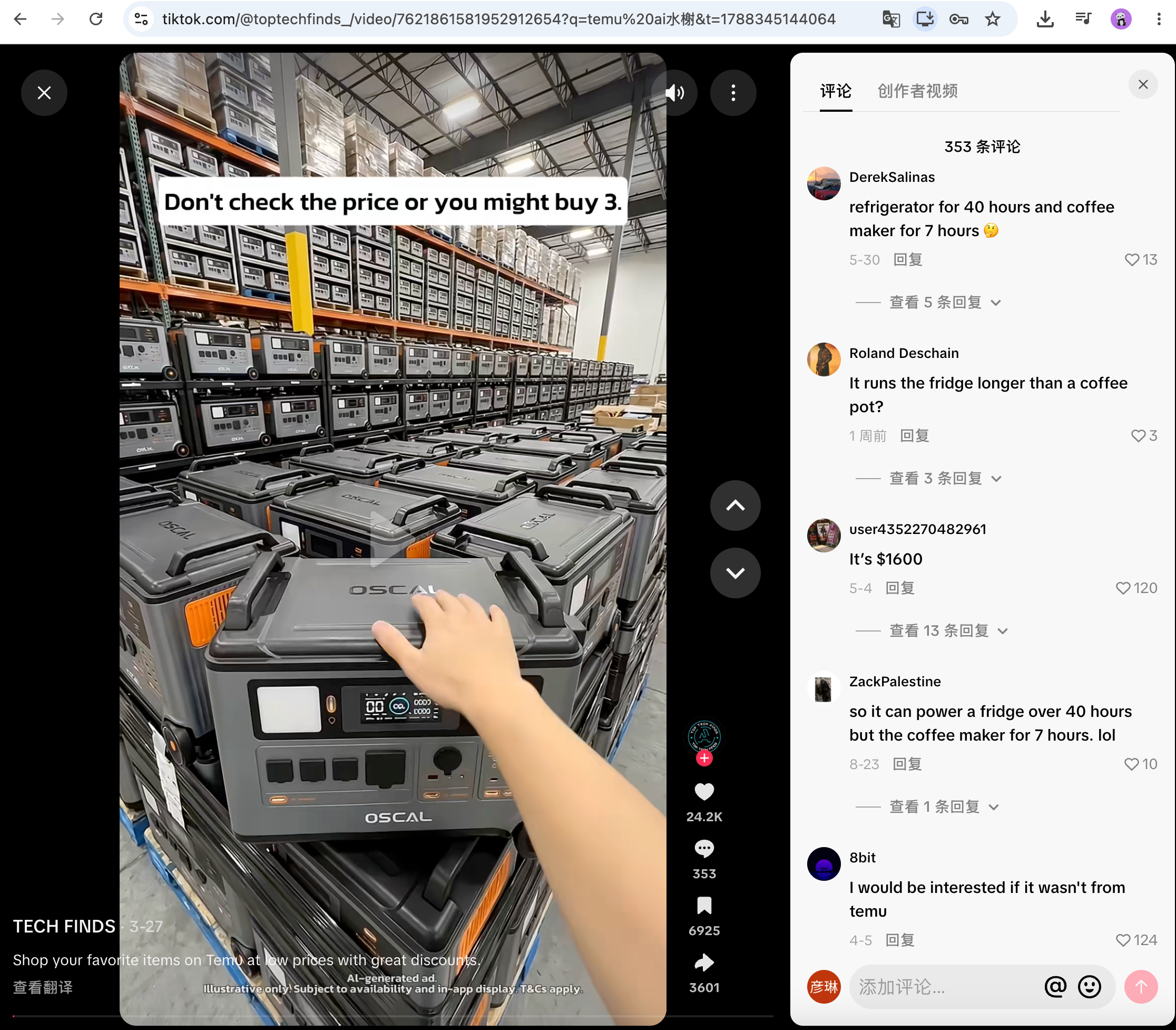Open 8bit avatar
1176x1030 pixels.
(x=824, y=863)
